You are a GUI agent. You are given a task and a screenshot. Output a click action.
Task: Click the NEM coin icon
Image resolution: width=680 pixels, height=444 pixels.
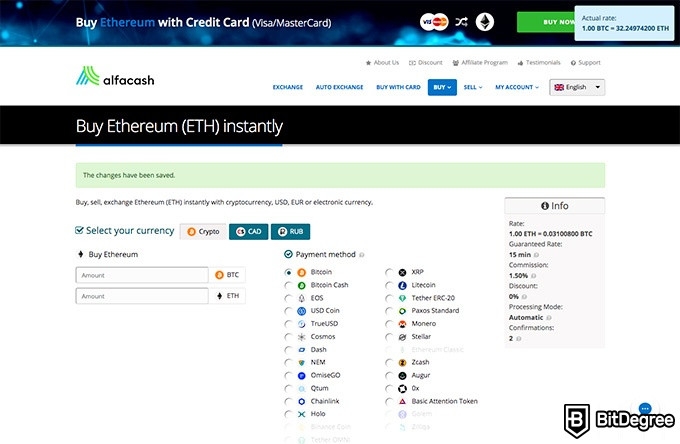click(x=301, y=362)
